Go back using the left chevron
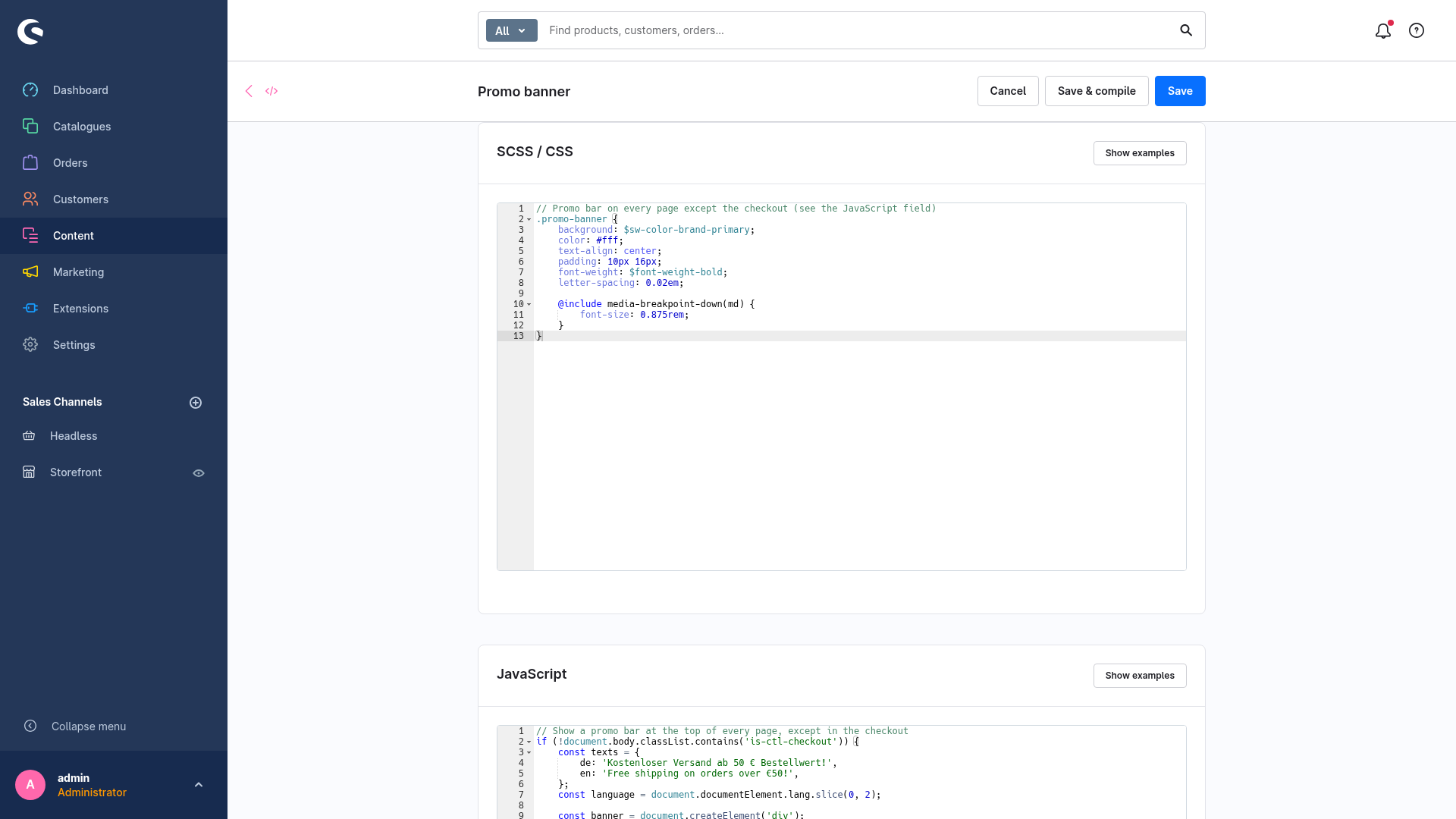The image size is (1456, 819). pos(249,91)
